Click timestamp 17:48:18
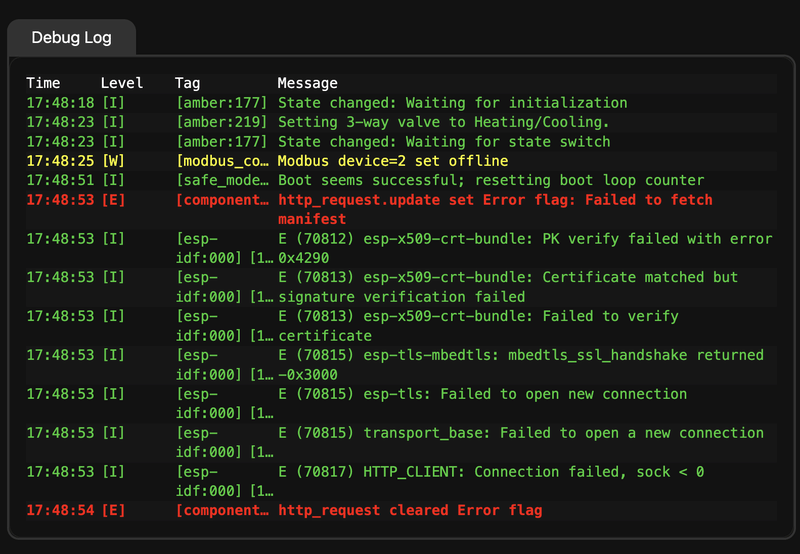This screenshot has height=554, width=800. 60,103
